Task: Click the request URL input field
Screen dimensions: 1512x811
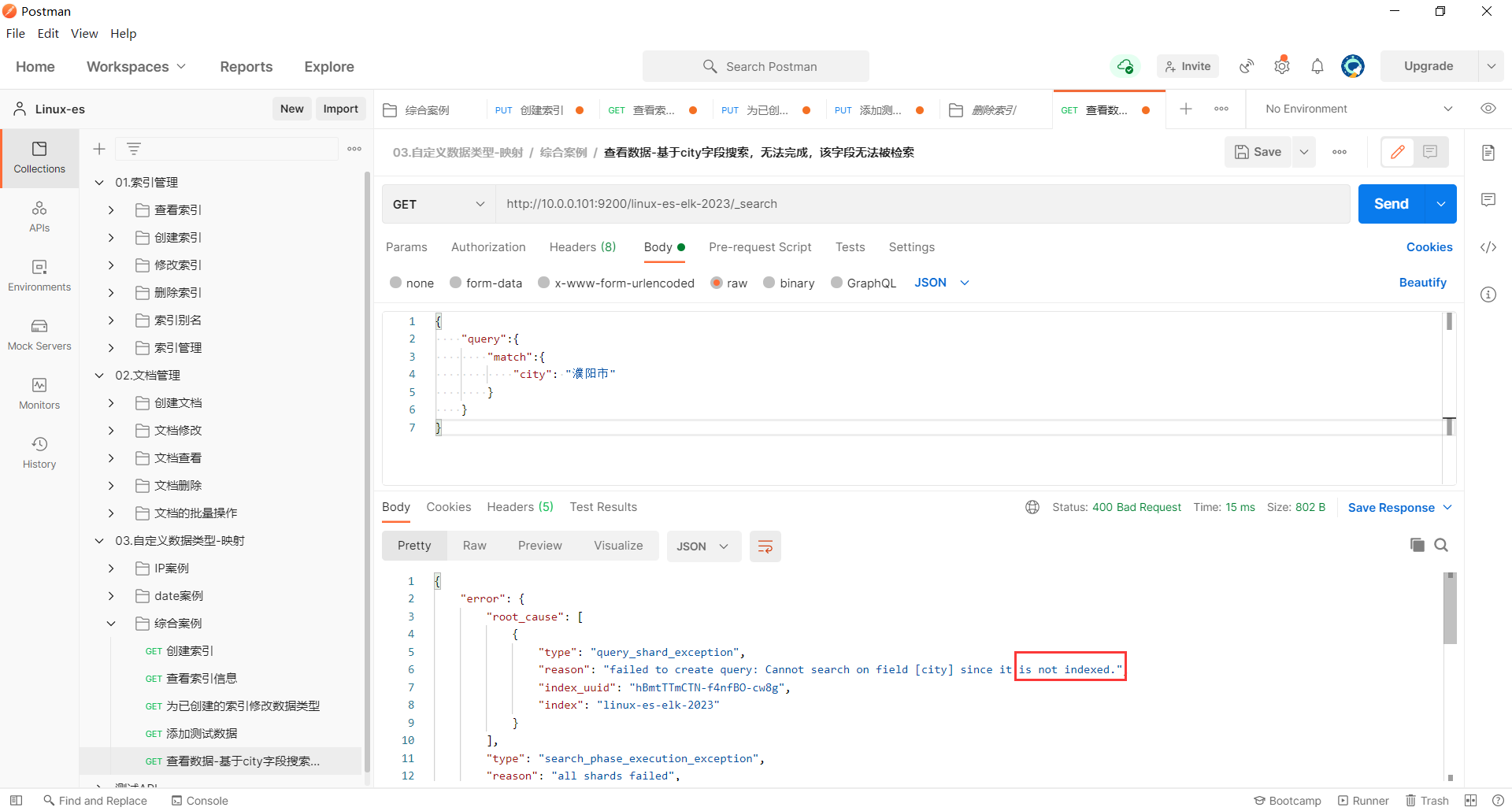Action: [x=922, y=204]
